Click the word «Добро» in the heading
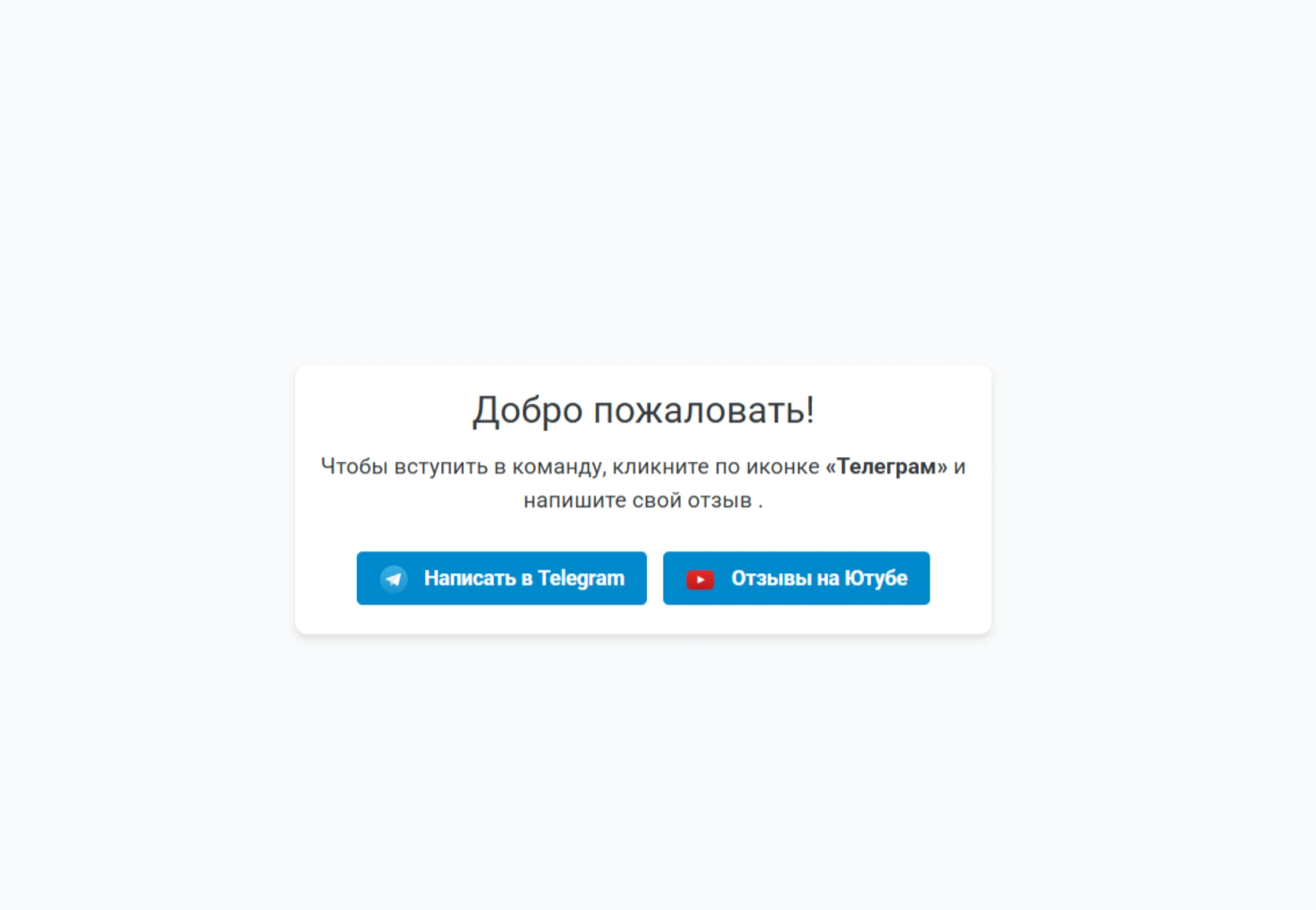This screenshot has height=910, width=1316. click(x=528, y=410)
